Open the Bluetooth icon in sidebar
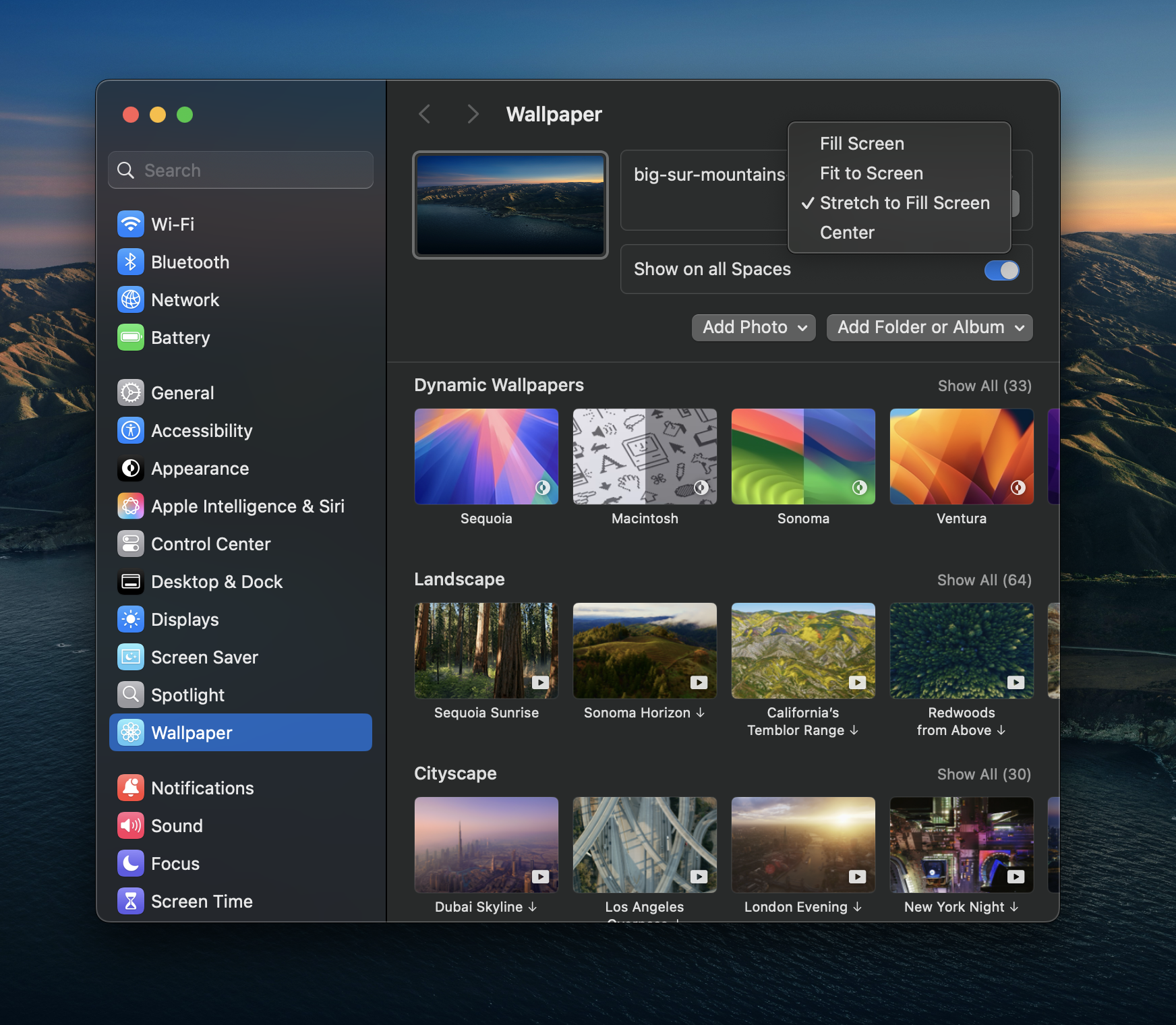Image resolution: width=1176 pixels, height=1025 pixels. coord(131,262)
